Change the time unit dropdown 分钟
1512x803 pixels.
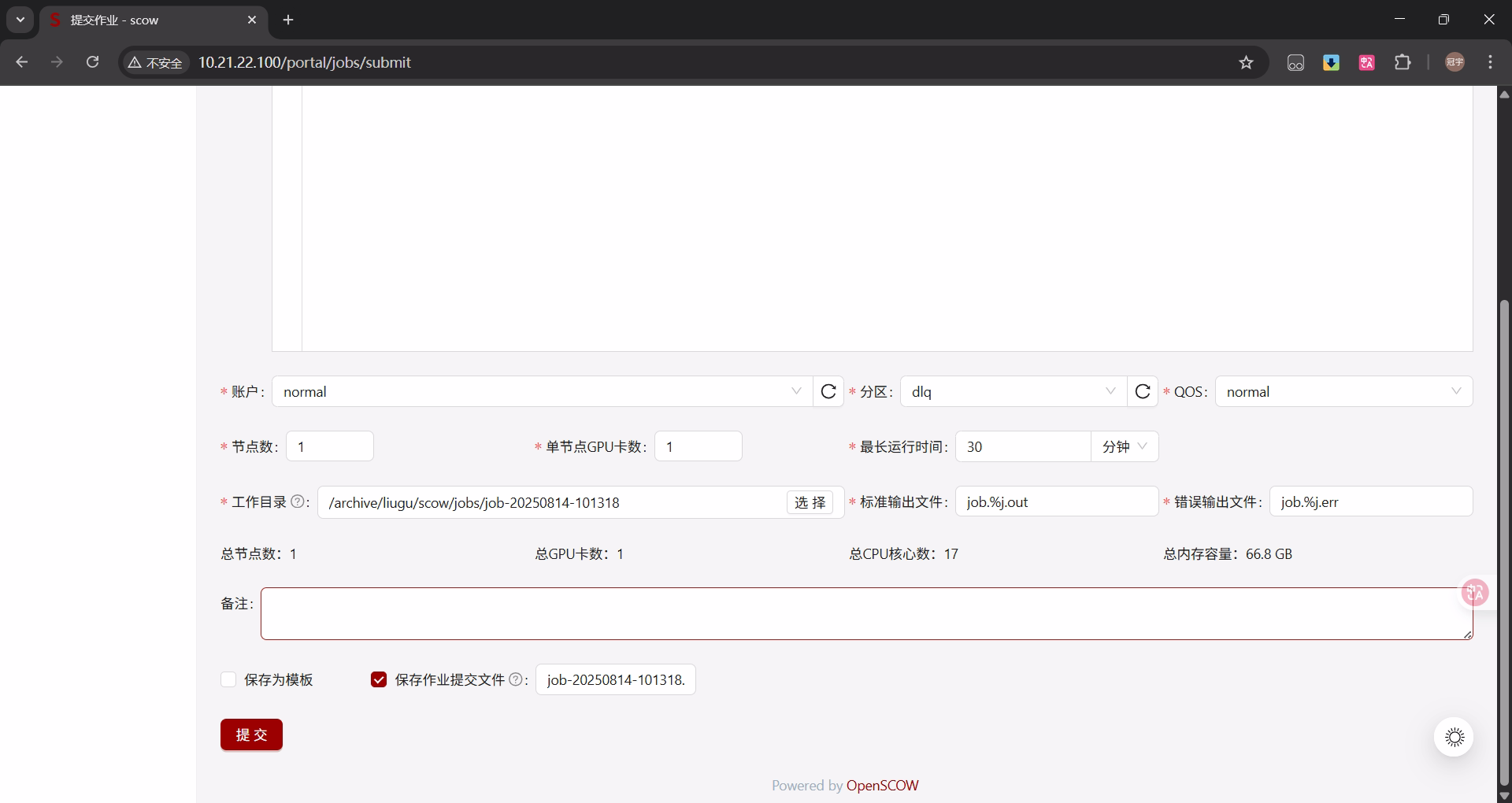(x=1124, y=446)
